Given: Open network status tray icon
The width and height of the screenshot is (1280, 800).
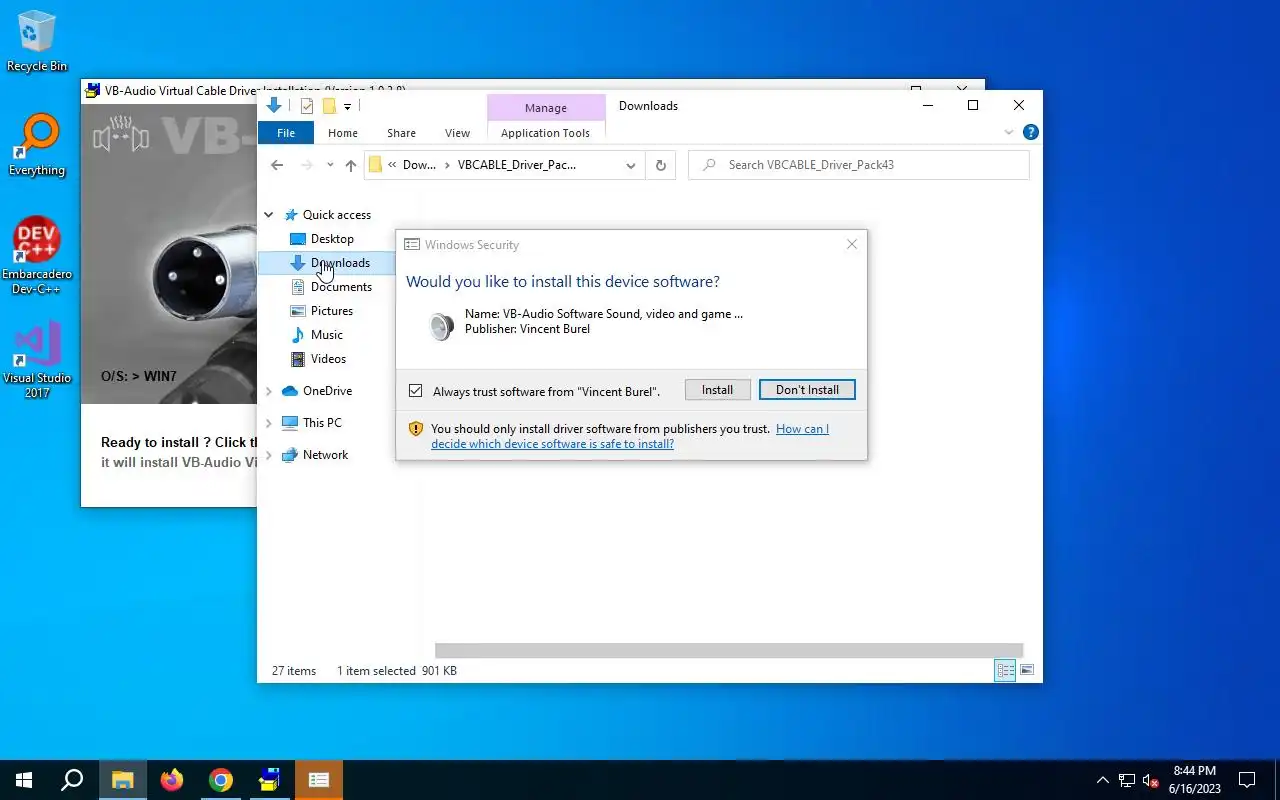Looking at the screenshot, I should coord(1127,780).
